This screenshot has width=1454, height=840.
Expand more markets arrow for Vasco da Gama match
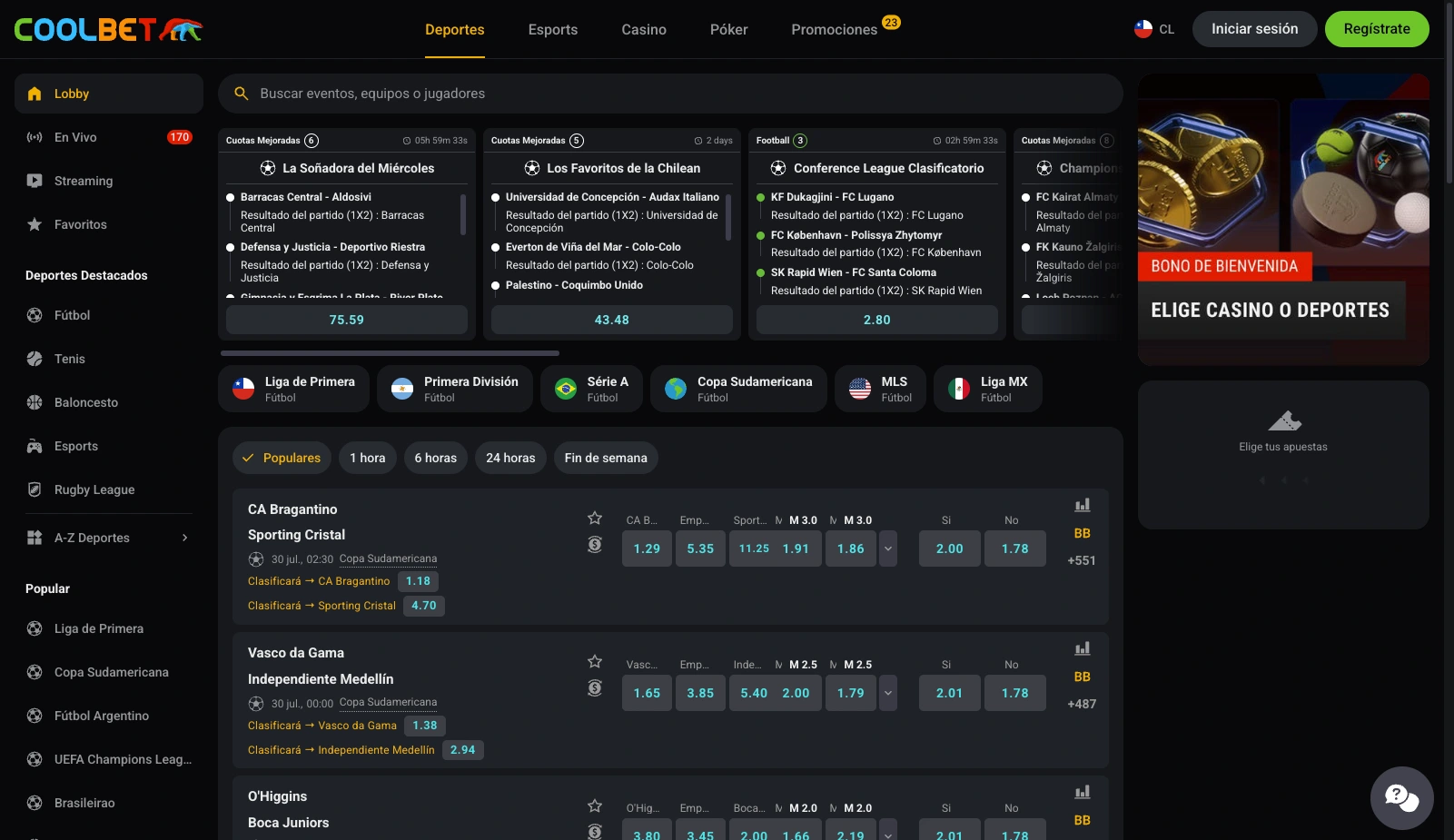coord(888,693)
